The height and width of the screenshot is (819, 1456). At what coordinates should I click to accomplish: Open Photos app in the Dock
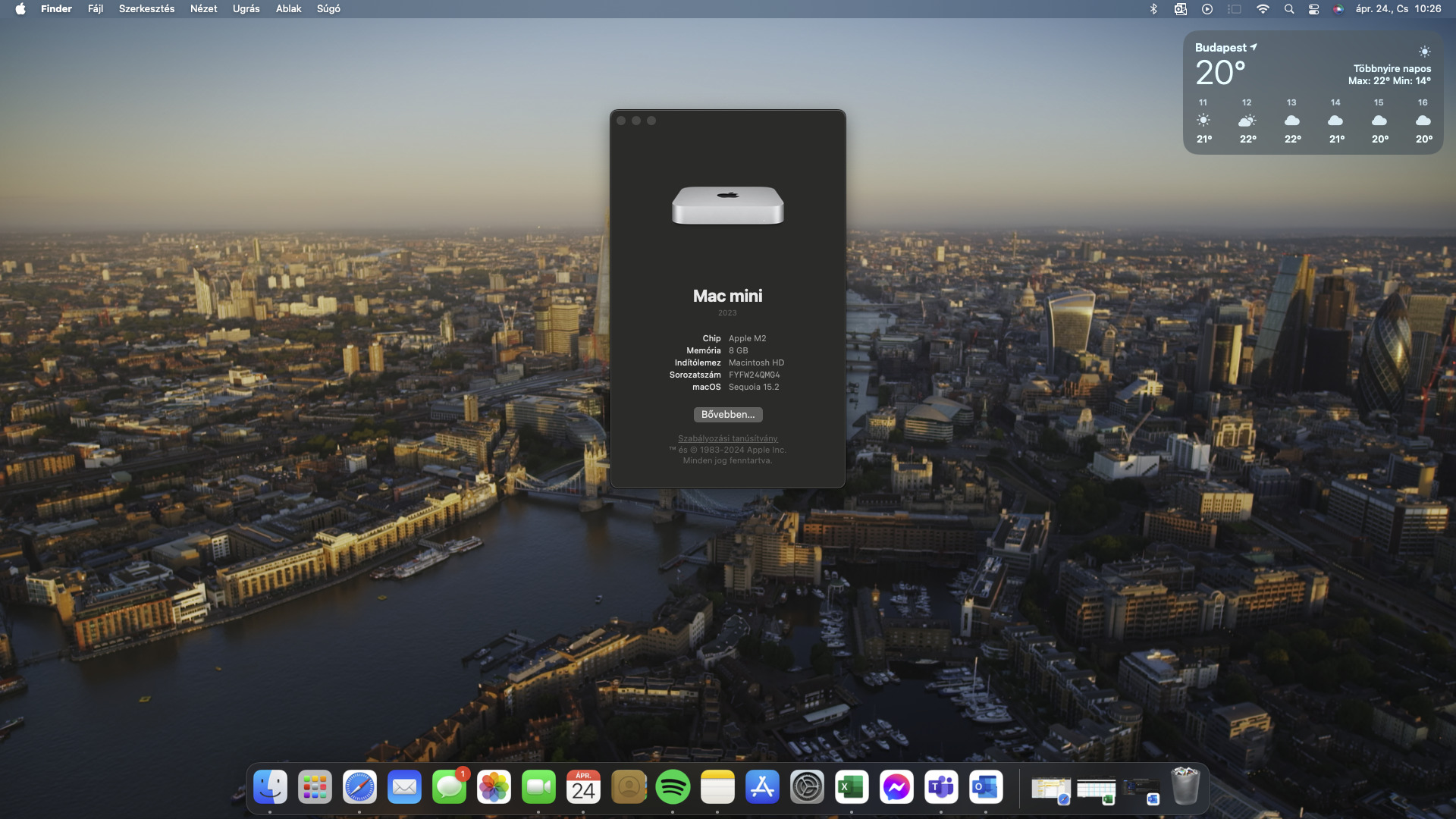(x=494, y=787)
